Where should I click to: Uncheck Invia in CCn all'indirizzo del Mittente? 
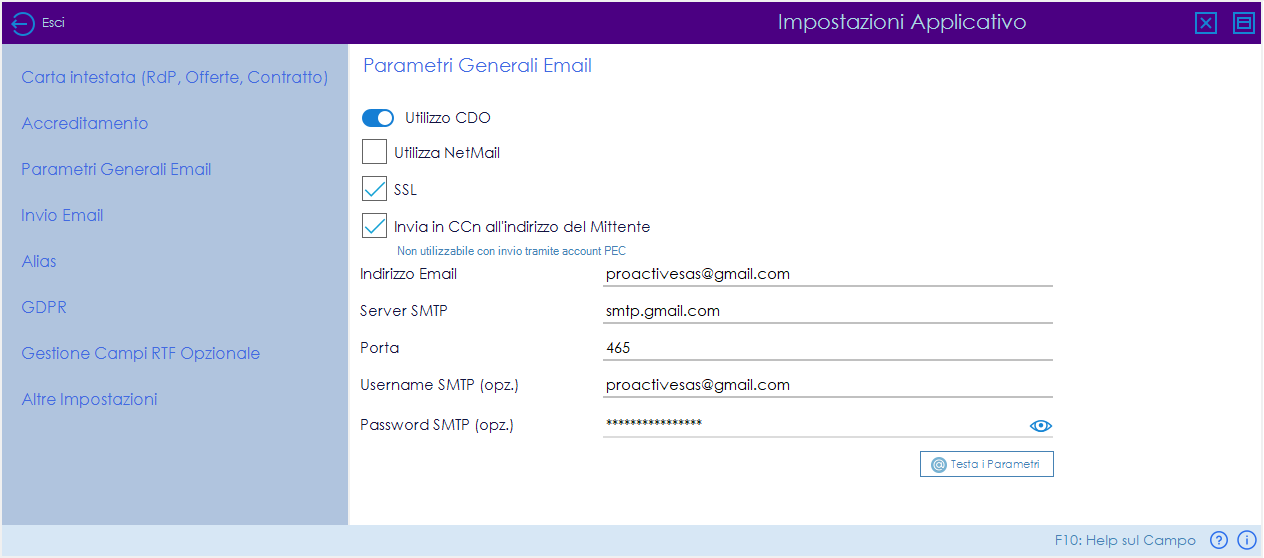click(374, 226)
